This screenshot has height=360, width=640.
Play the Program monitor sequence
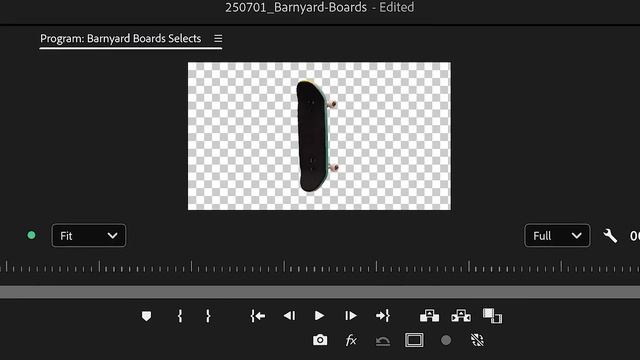(320, 316)
